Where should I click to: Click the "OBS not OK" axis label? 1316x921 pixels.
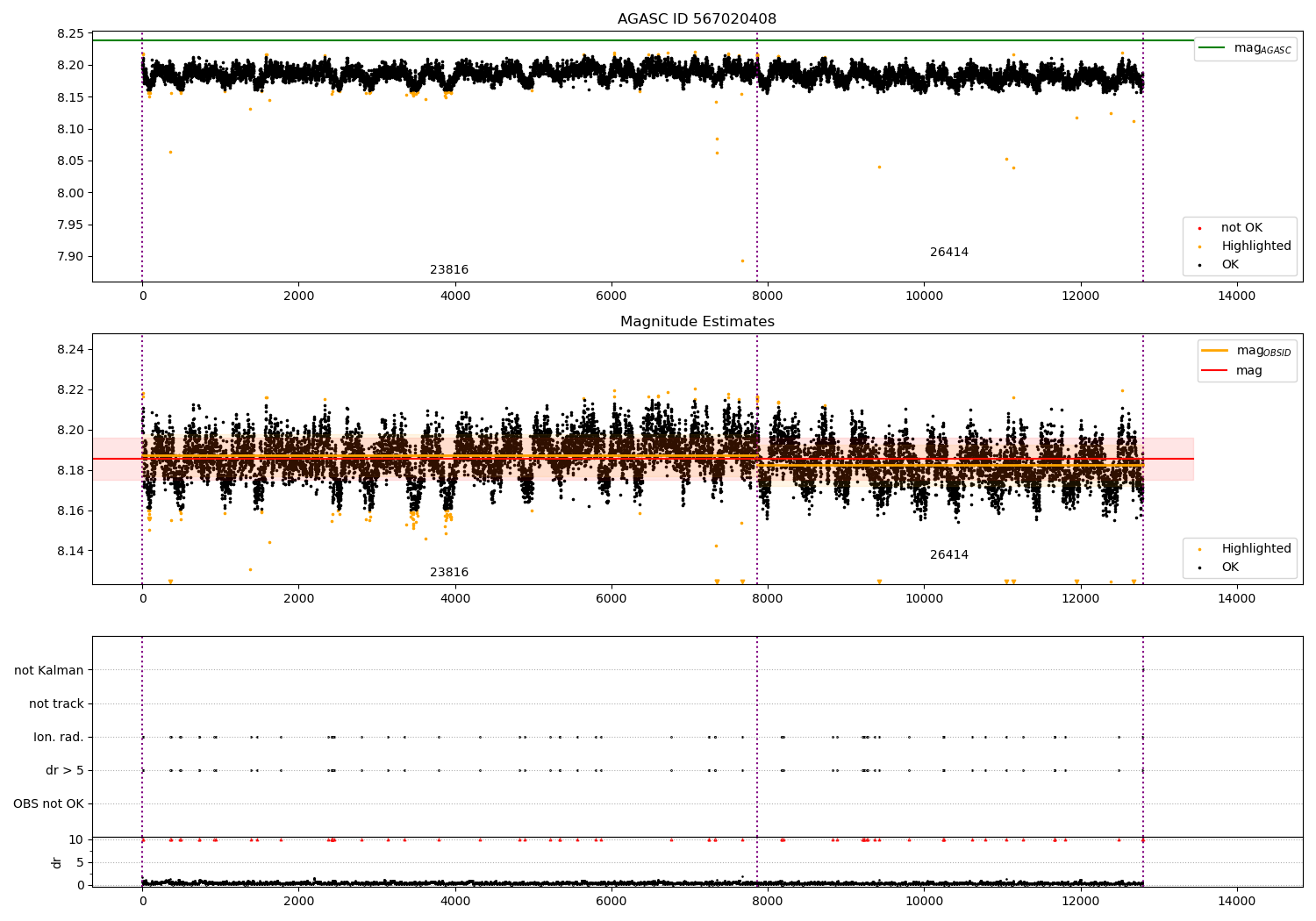48,803
